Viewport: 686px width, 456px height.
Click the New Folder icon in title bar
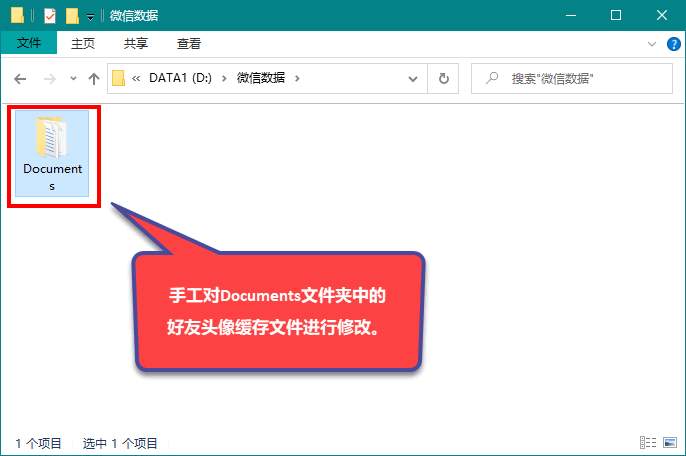72,16
